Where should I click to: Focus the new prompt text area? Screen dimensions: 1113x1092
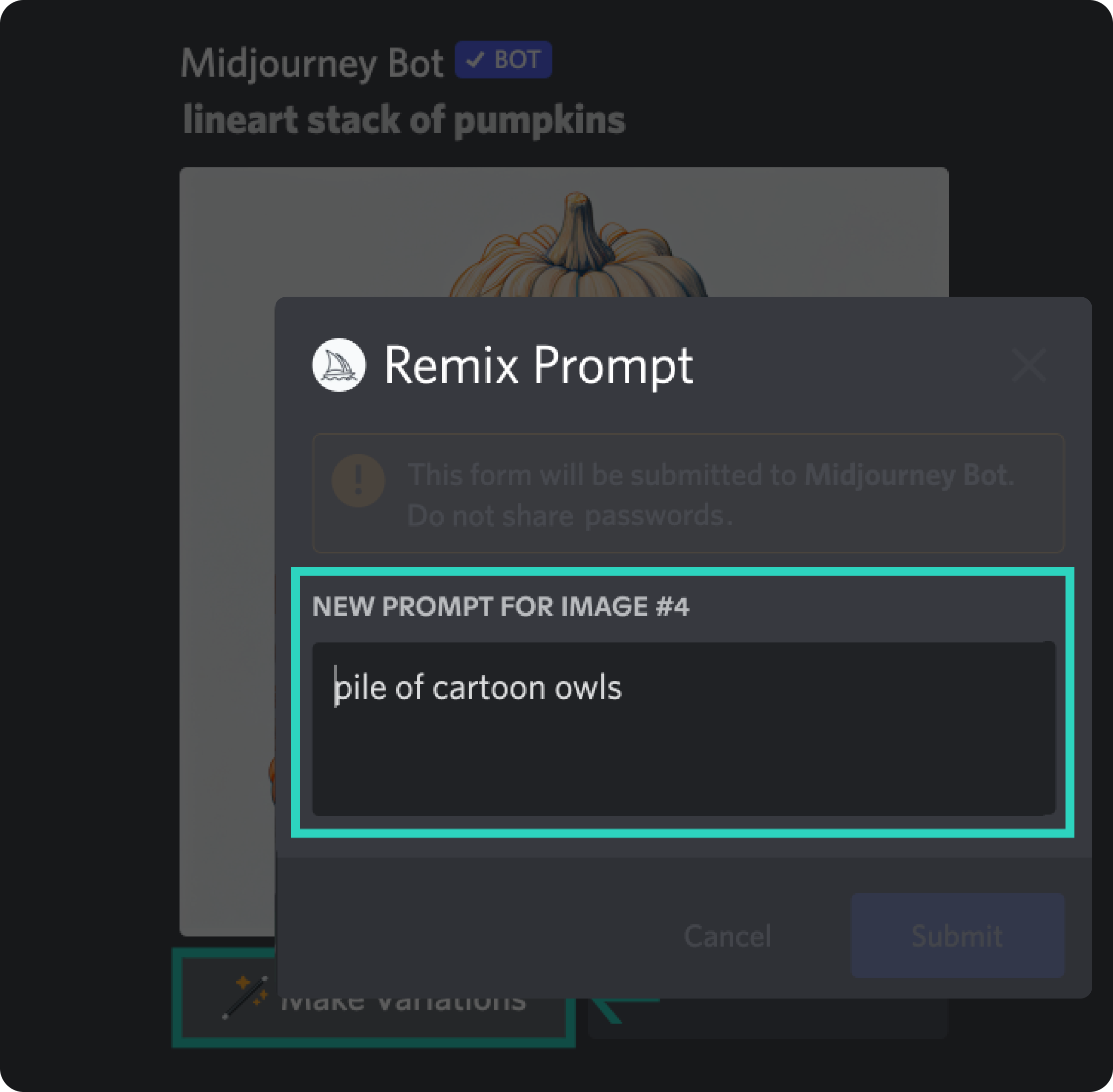coord(683,728)
